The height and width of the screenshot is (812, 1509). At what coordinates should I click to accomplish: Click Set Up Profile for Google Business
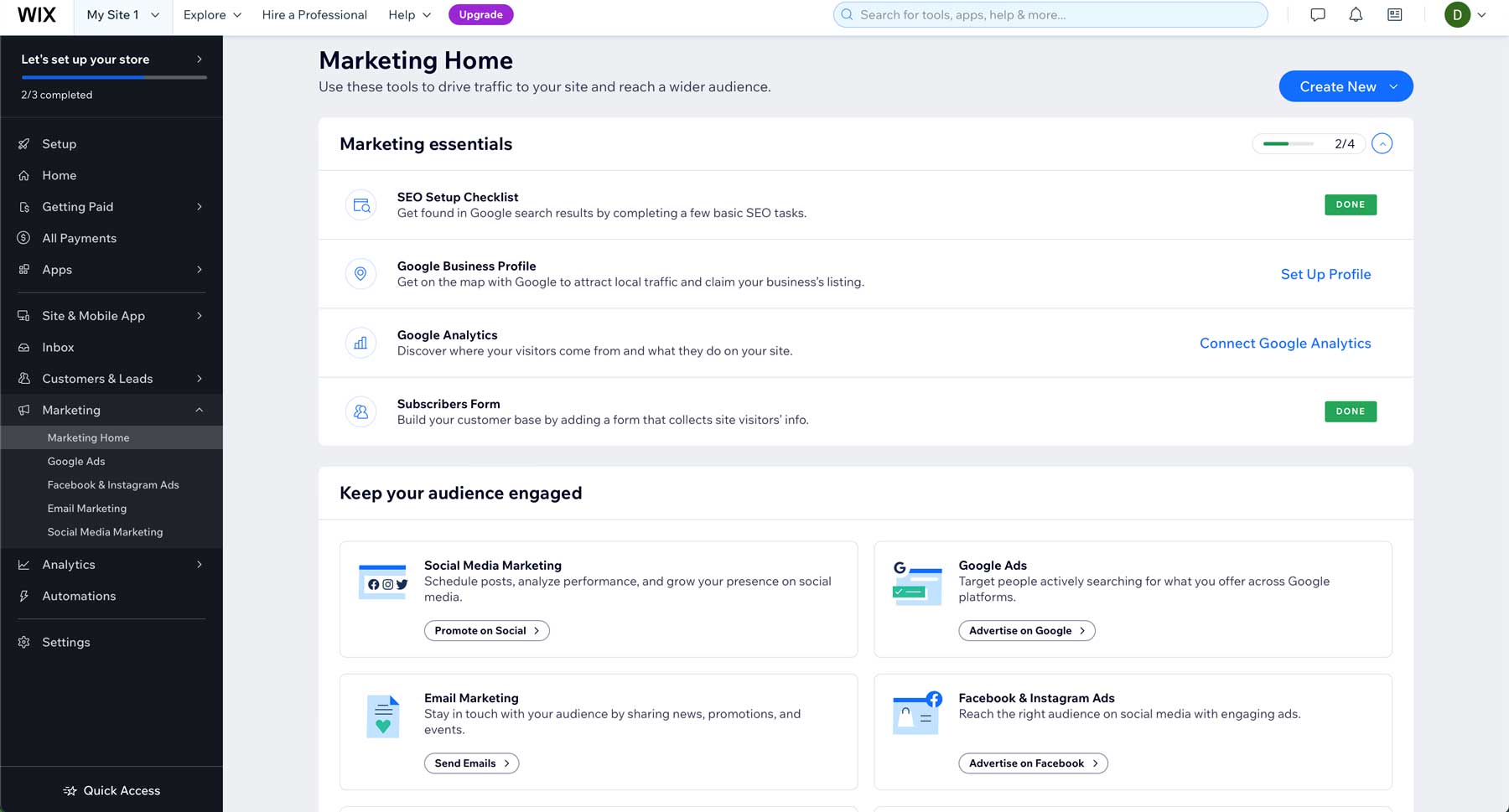(x=1325, y=274)
